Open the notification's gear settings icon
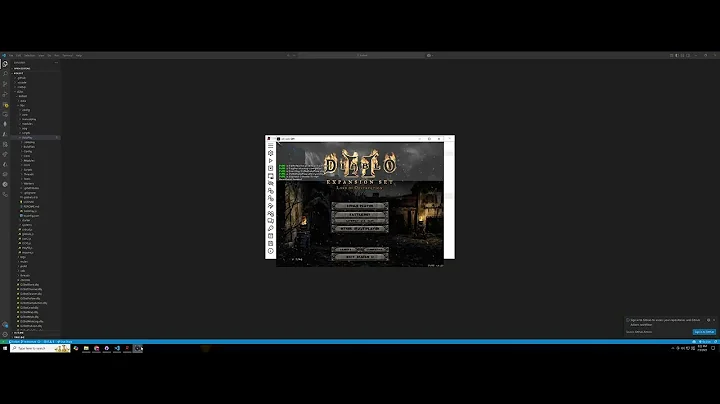The image size is (720, 404). click(709, 320)
